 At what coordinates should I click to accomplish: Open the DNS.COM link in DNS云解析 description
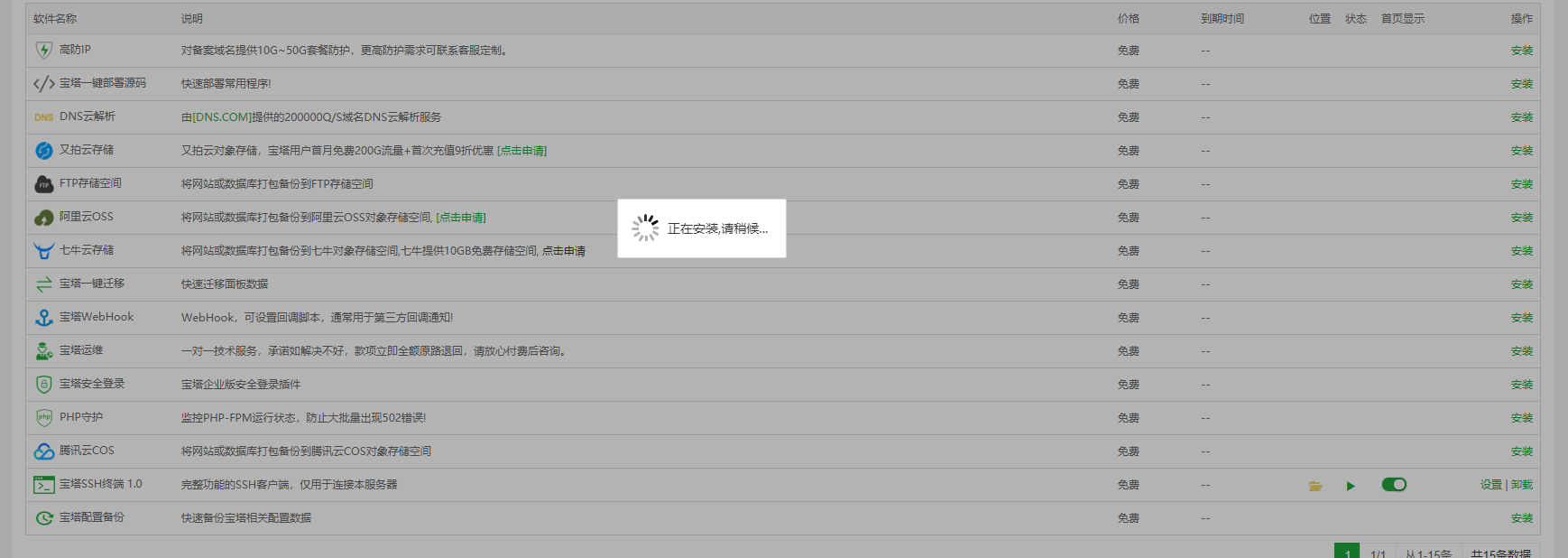pos(222,117)
